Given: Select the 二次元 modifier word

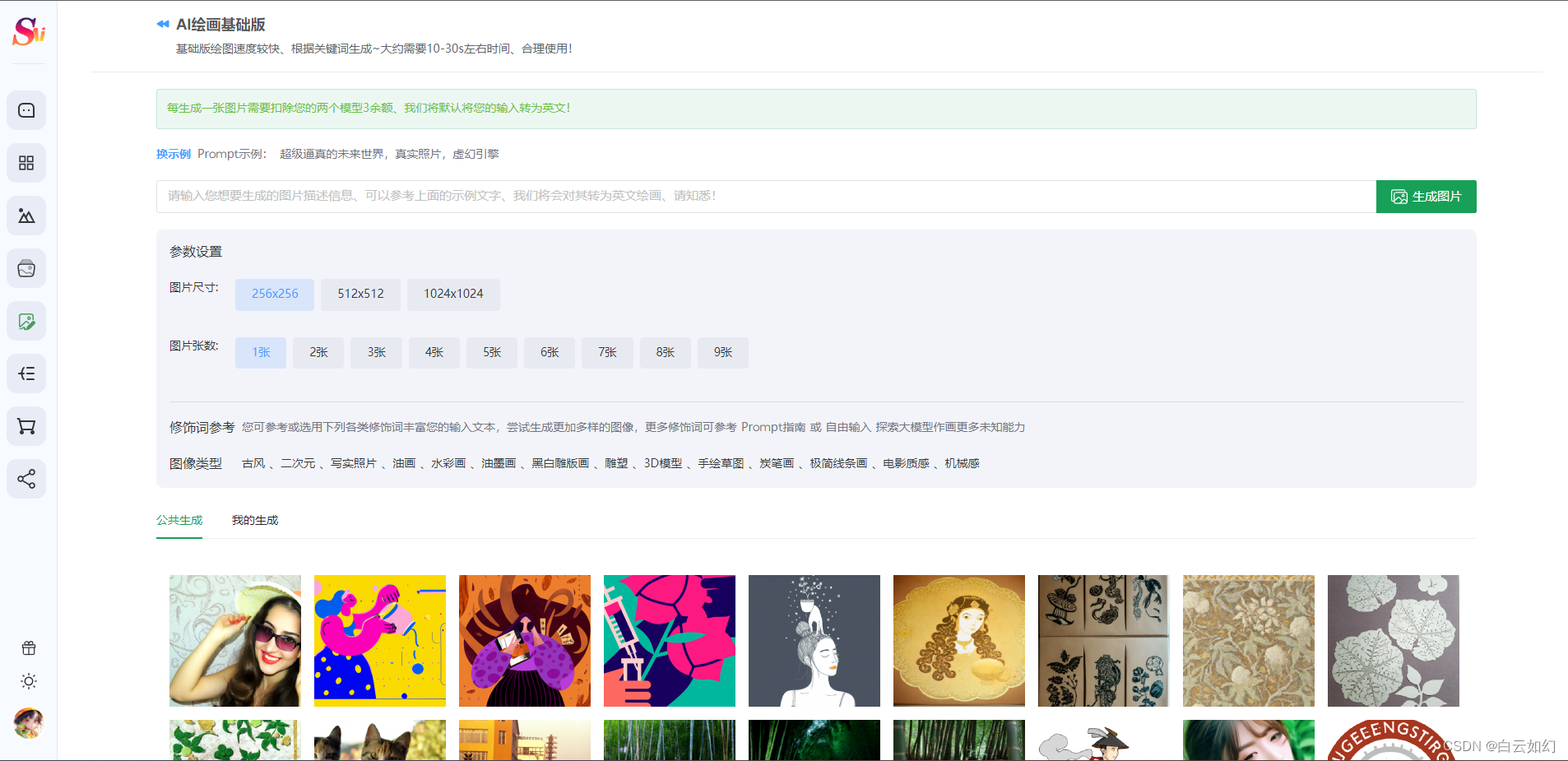Looking at the screenshot, I should (298, 463).
